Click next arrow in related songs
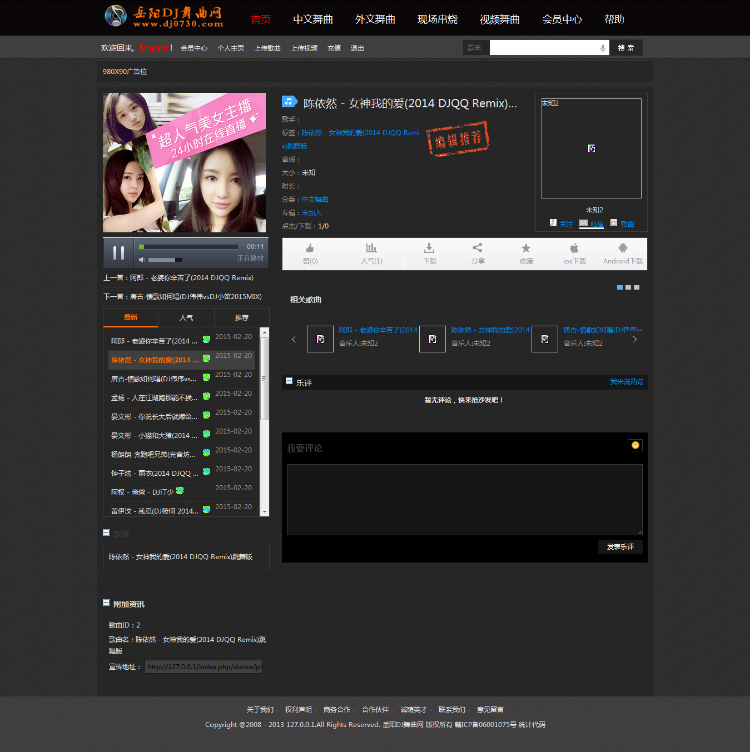This screenshot has width=750, height=752. point(635,340)
